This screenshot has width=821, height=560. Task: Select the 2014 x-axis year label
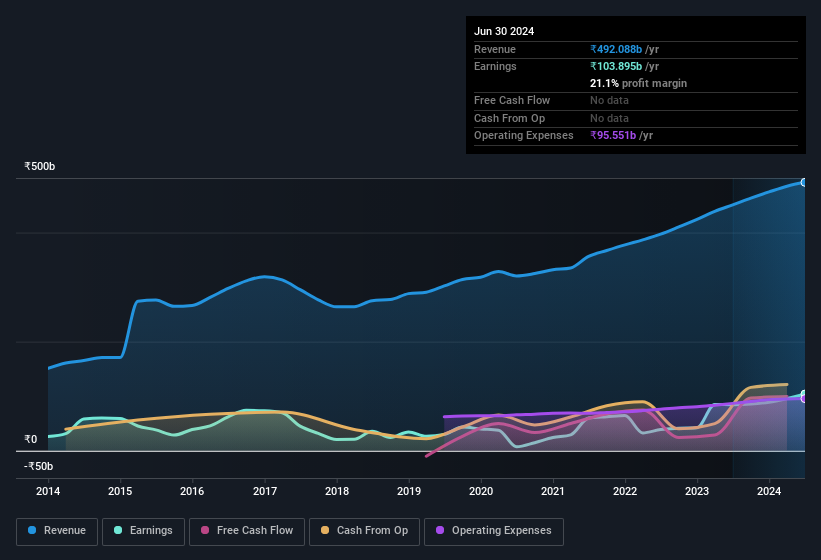tap(48, 491)
